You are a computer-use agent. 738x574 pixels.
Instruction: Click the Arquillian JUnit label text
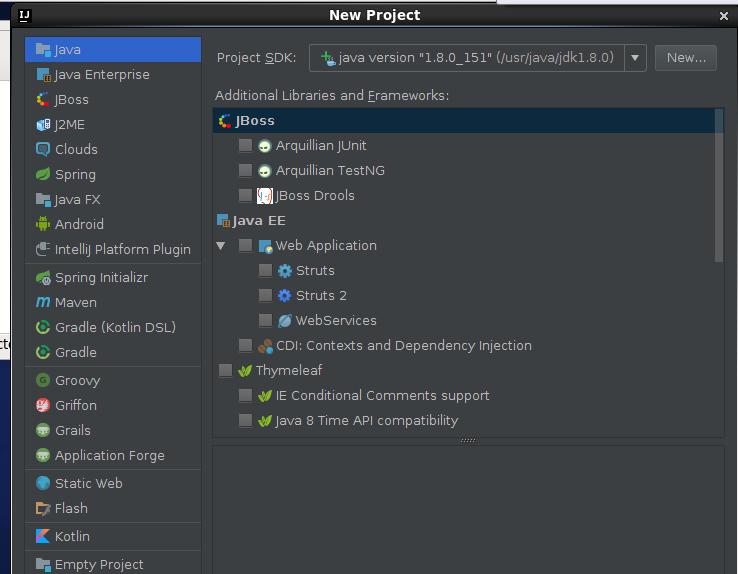pyautogui.click(x=321, y=146)
